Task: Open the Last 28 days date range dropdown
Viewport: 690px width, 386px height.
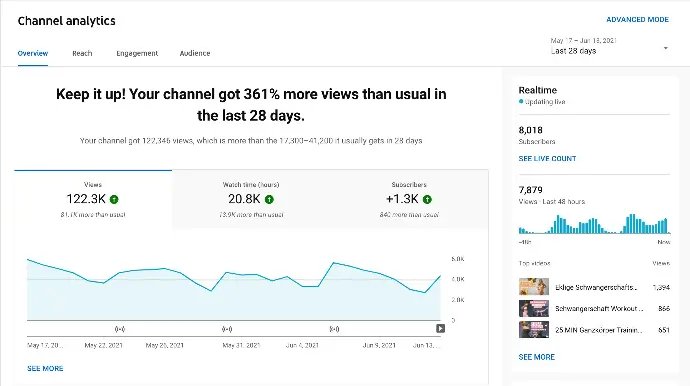Action: (609, 46)
